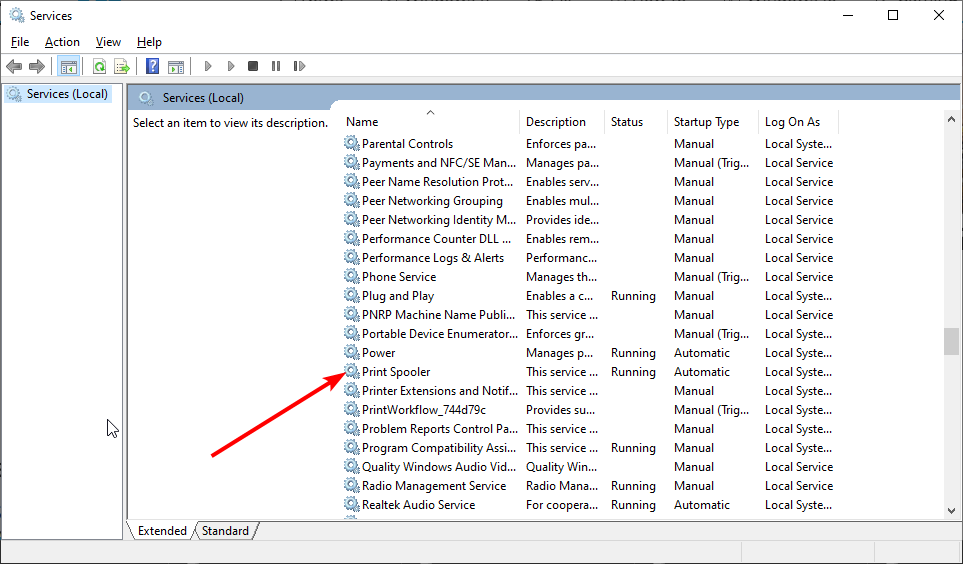Image resolution: width=963 pixels, height=564 pixels.
Task: Toggle Show/Hide Action Pane toolbar icon
Action: click(176, 66)
